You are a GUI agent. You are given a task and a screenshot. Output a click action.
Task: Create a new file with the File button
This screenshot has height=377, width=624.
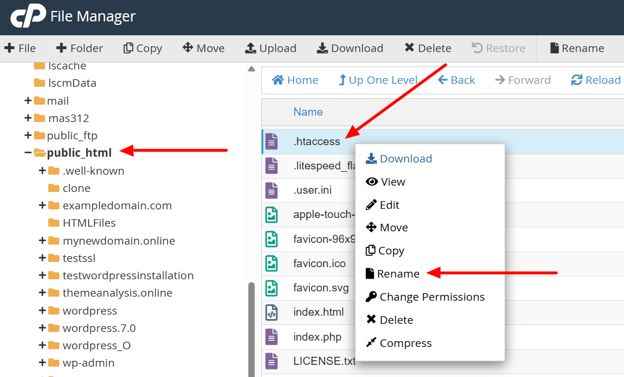point(20,48)
